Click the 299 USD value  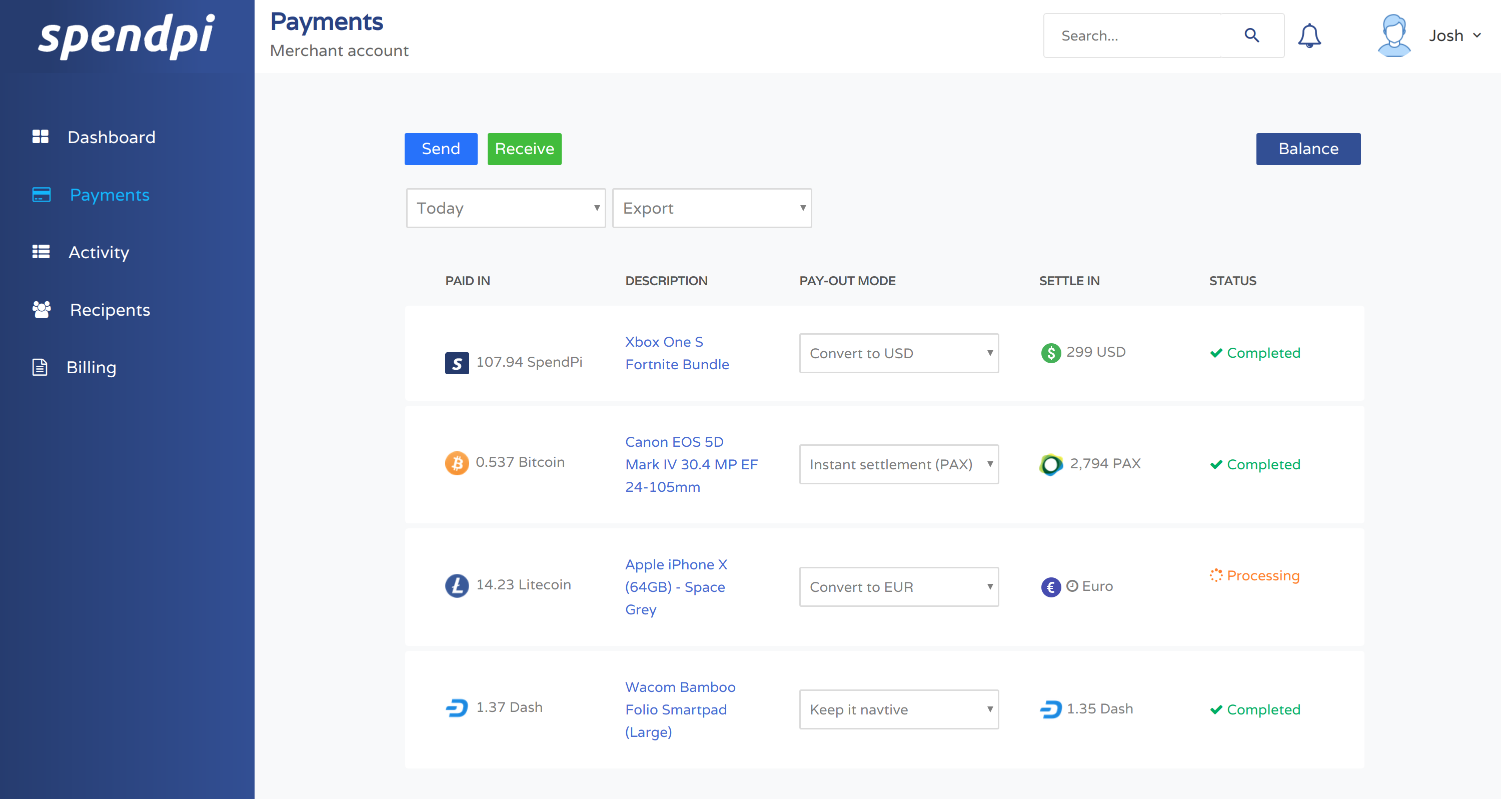tap(1095, 352)
